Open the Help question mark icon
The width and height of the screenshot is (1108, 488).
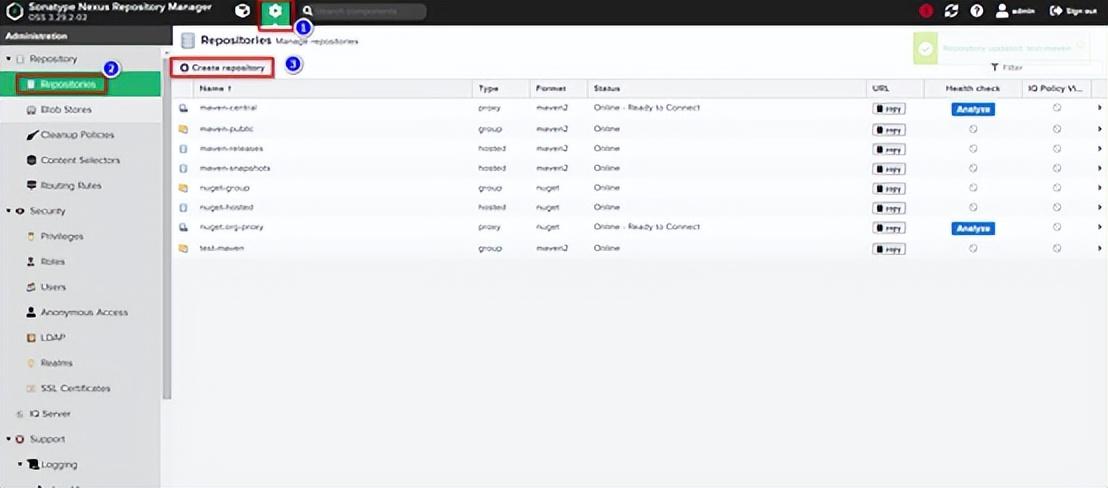pyautogui.click(x=977, y=11)
